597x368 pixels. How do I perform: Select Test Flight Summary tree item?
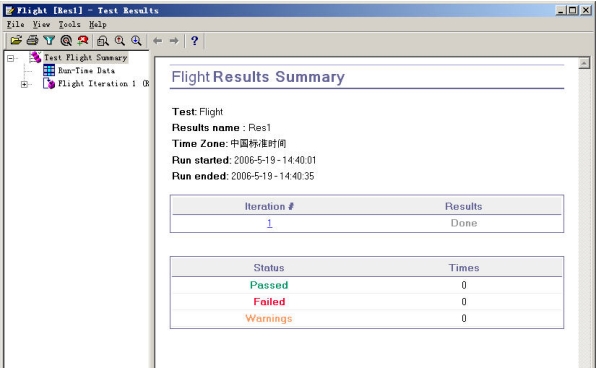85,57
